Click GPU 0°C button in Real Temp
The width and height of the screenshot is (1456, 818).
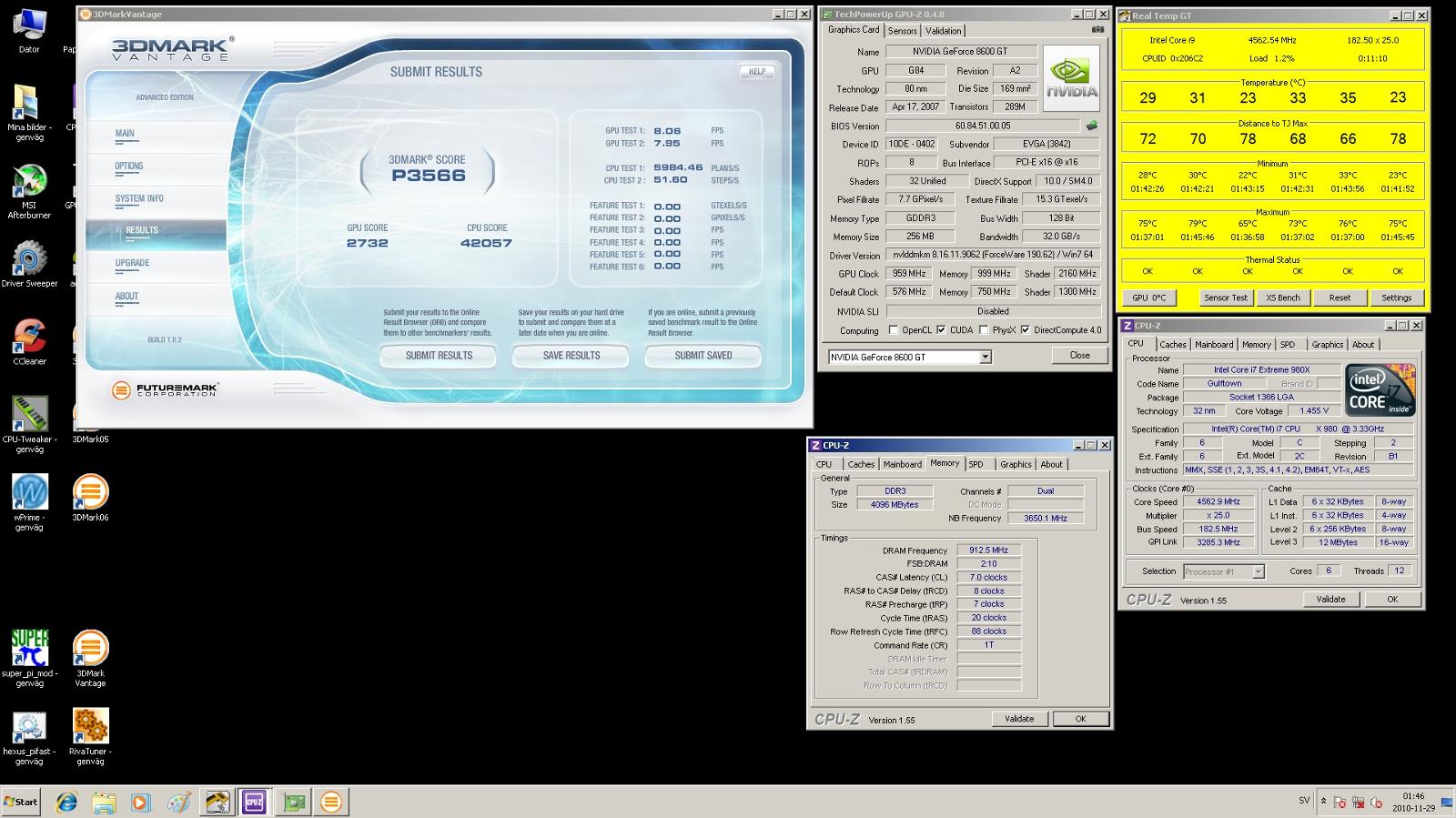tap(1148, 298)
